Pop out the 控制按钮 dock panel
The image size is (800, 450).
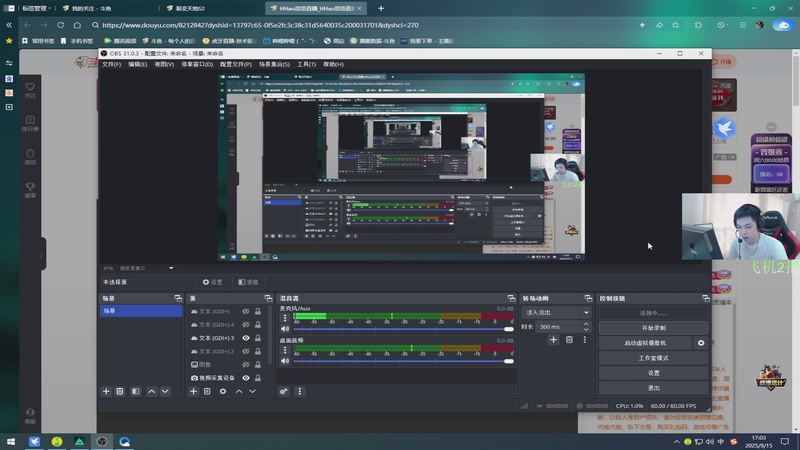click(x=706, y=298)
